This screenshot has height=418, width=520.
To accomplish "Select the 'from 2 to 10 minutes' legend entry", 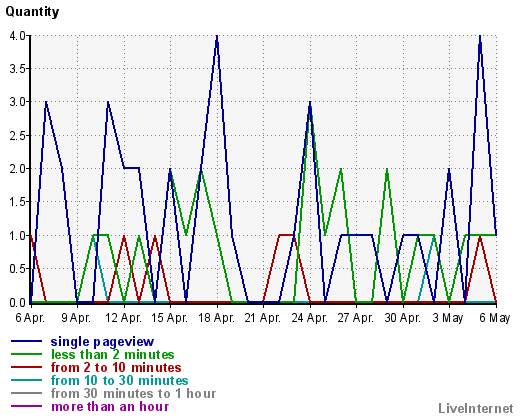I will (116, 368).
